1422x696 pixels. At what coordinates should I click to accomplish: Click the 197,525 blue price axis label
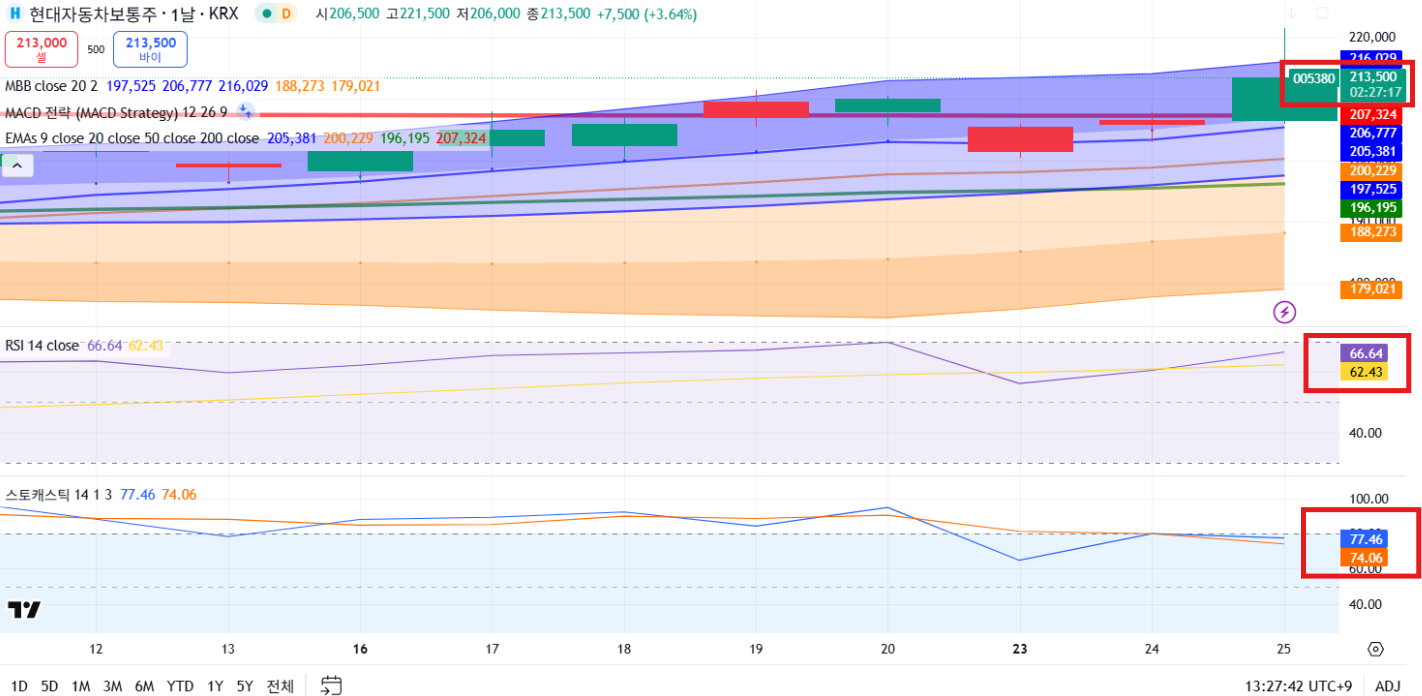point(1373,189)
